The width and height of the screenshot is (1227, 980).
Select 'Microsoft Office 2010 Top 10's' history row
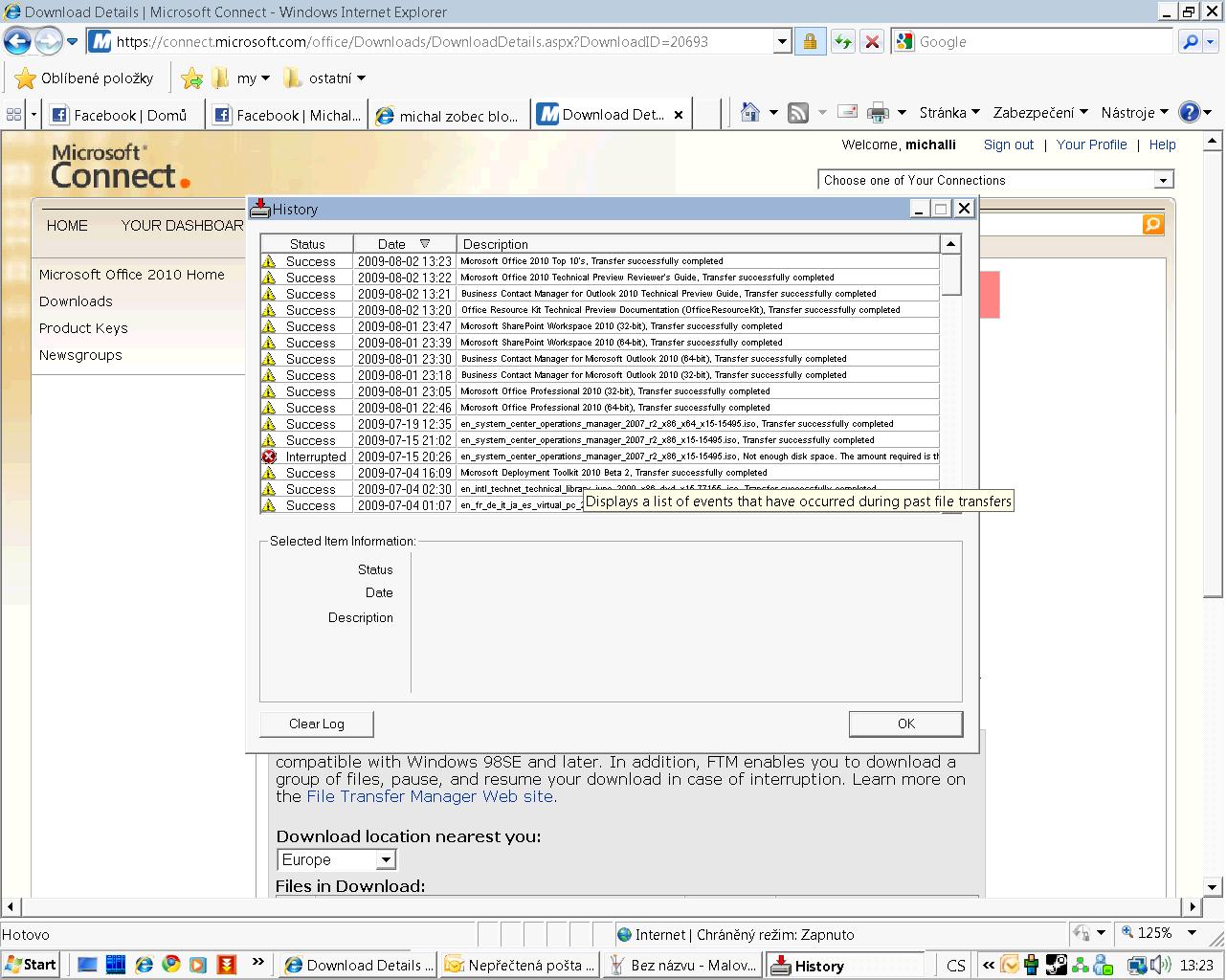600,260
